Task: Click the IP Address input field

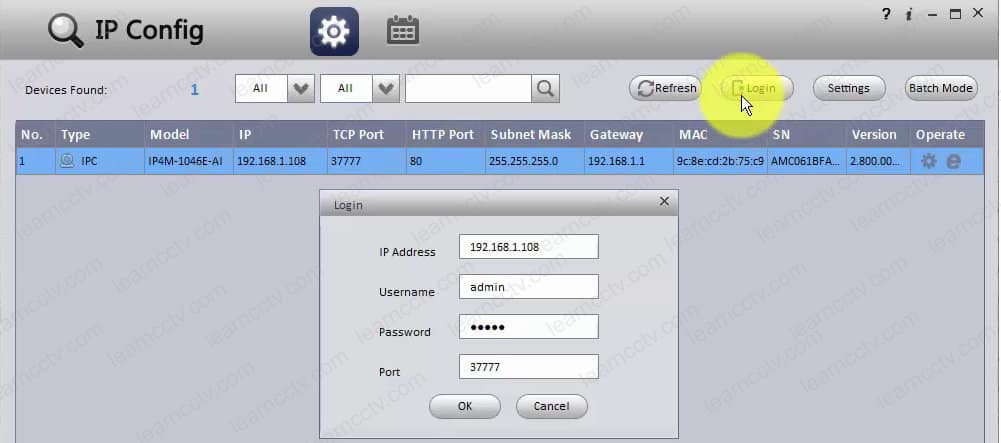Action: 528,247
